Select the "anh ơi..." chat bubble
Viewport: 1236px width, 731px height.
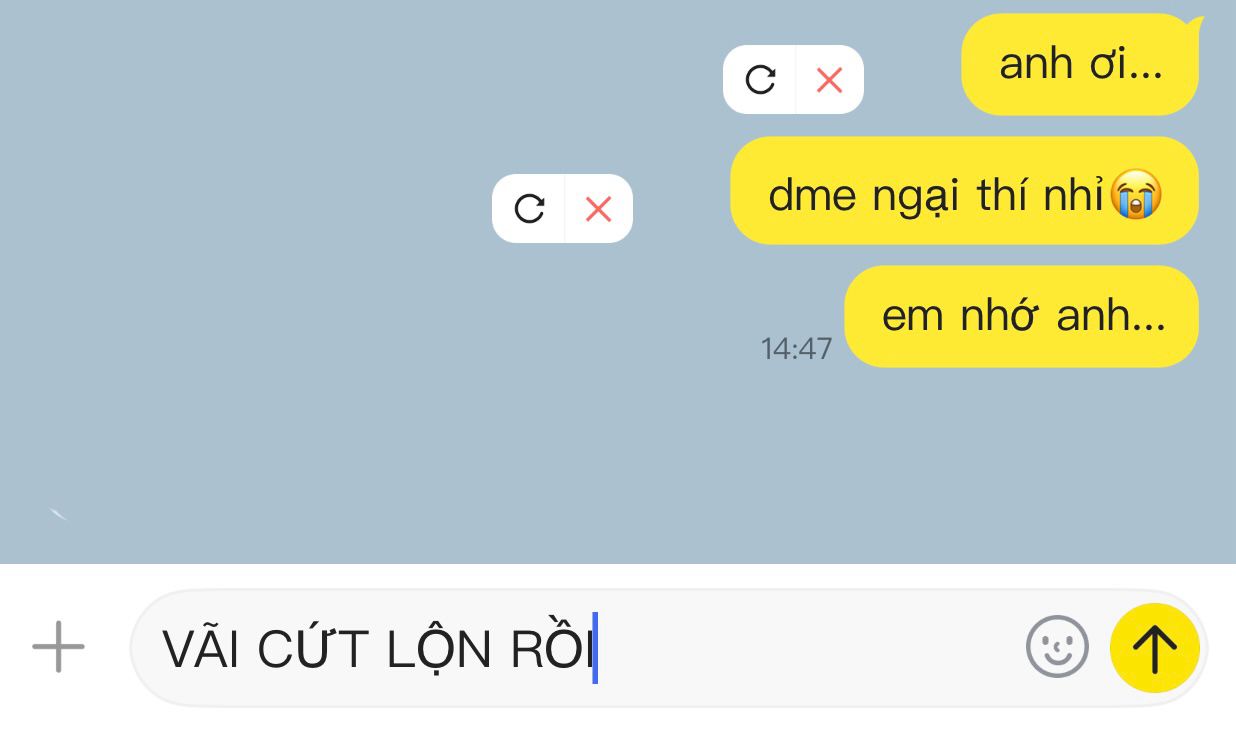tap(1080, 64)
